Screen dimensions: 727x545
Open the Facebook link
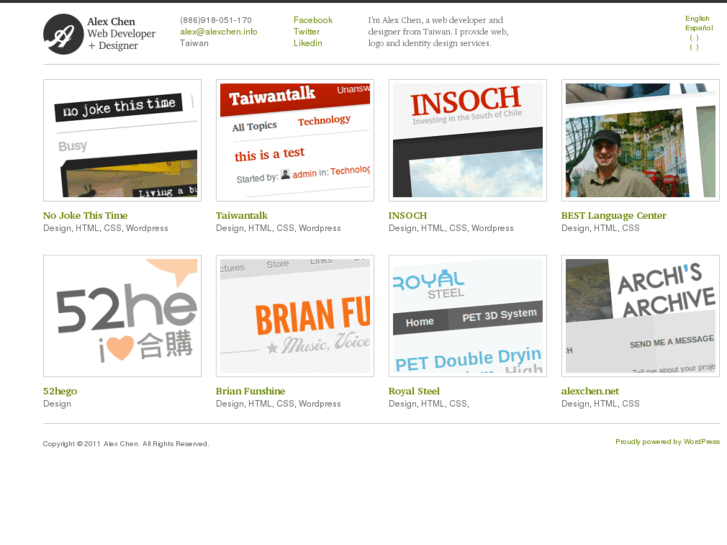tap(313, 20)
